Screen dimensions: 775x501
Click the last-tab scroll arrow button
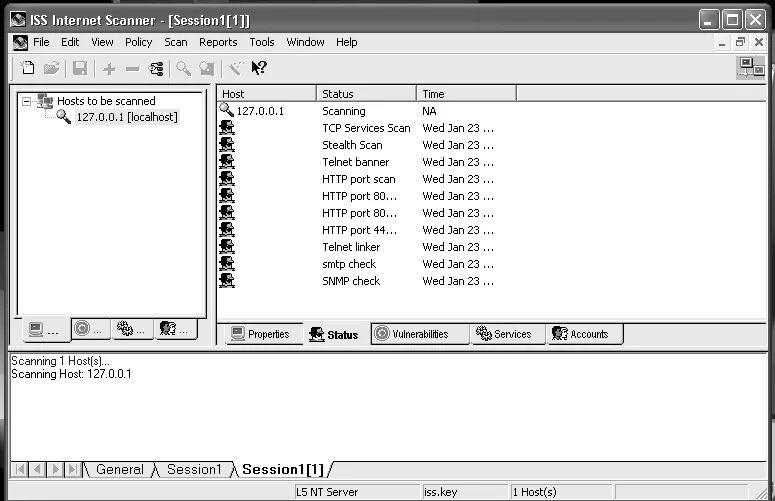tap(73, 469)
